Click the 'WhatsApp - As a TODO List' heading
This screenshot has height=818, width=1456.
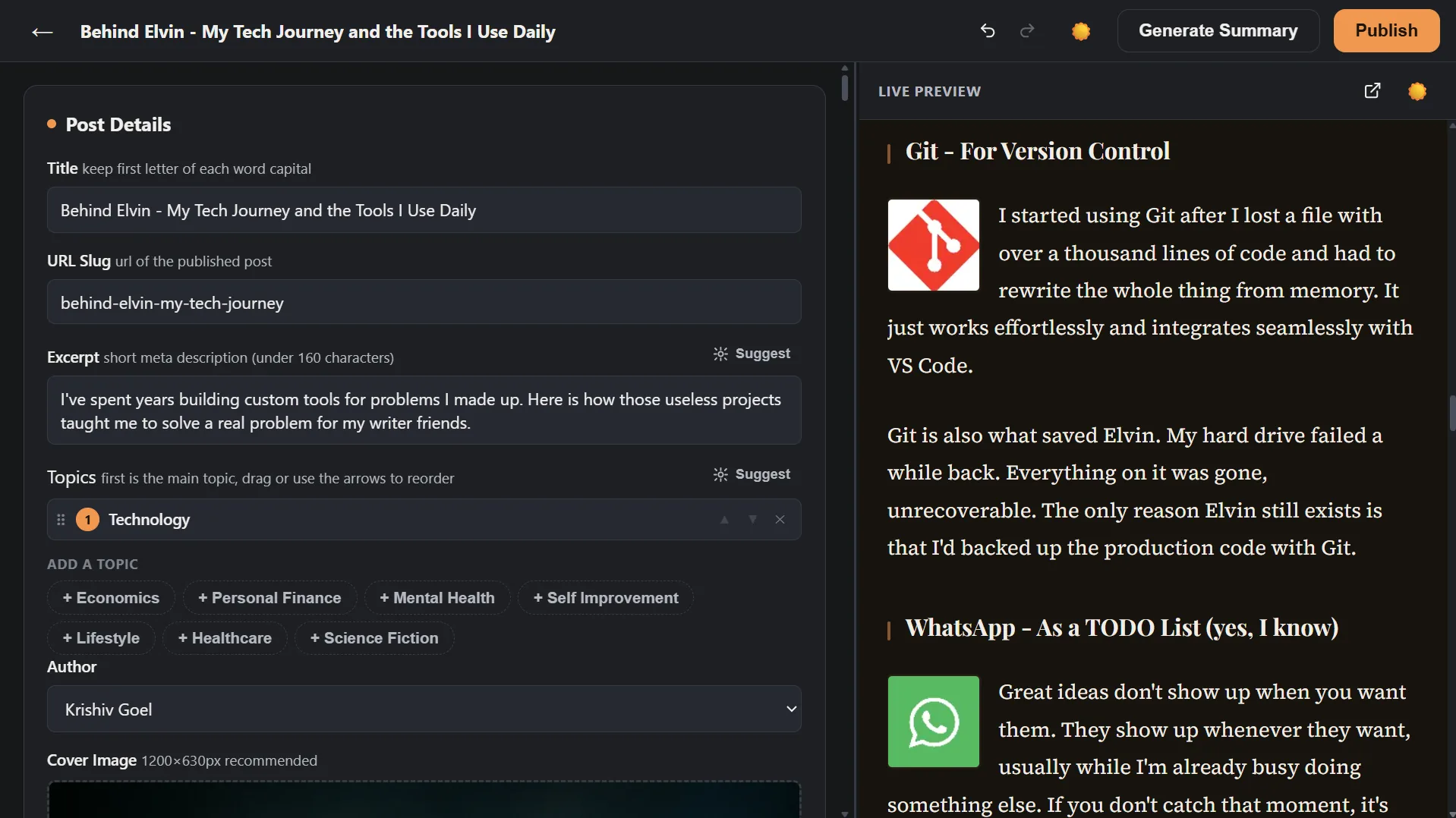coord(1121,628)
